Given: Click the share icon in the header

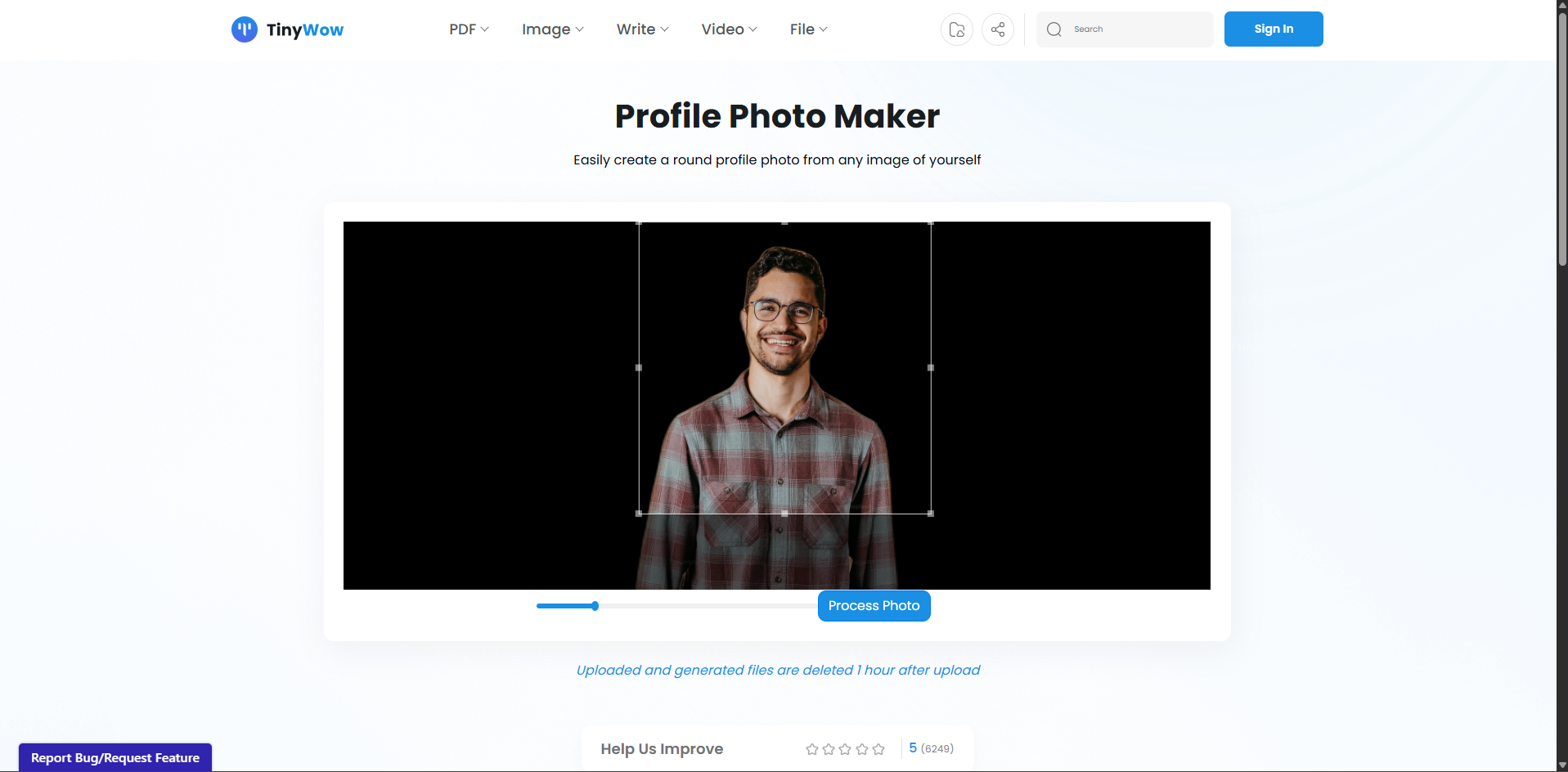Looking at the screenshot, I should (x=998, y=29).
